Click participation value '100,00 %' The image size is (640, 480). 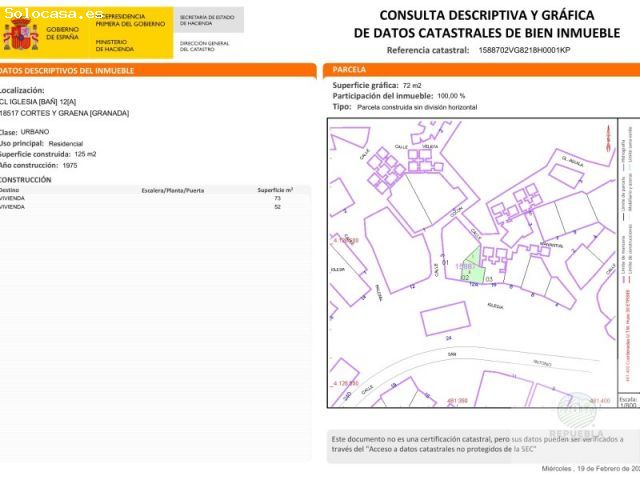coord(451,96)
